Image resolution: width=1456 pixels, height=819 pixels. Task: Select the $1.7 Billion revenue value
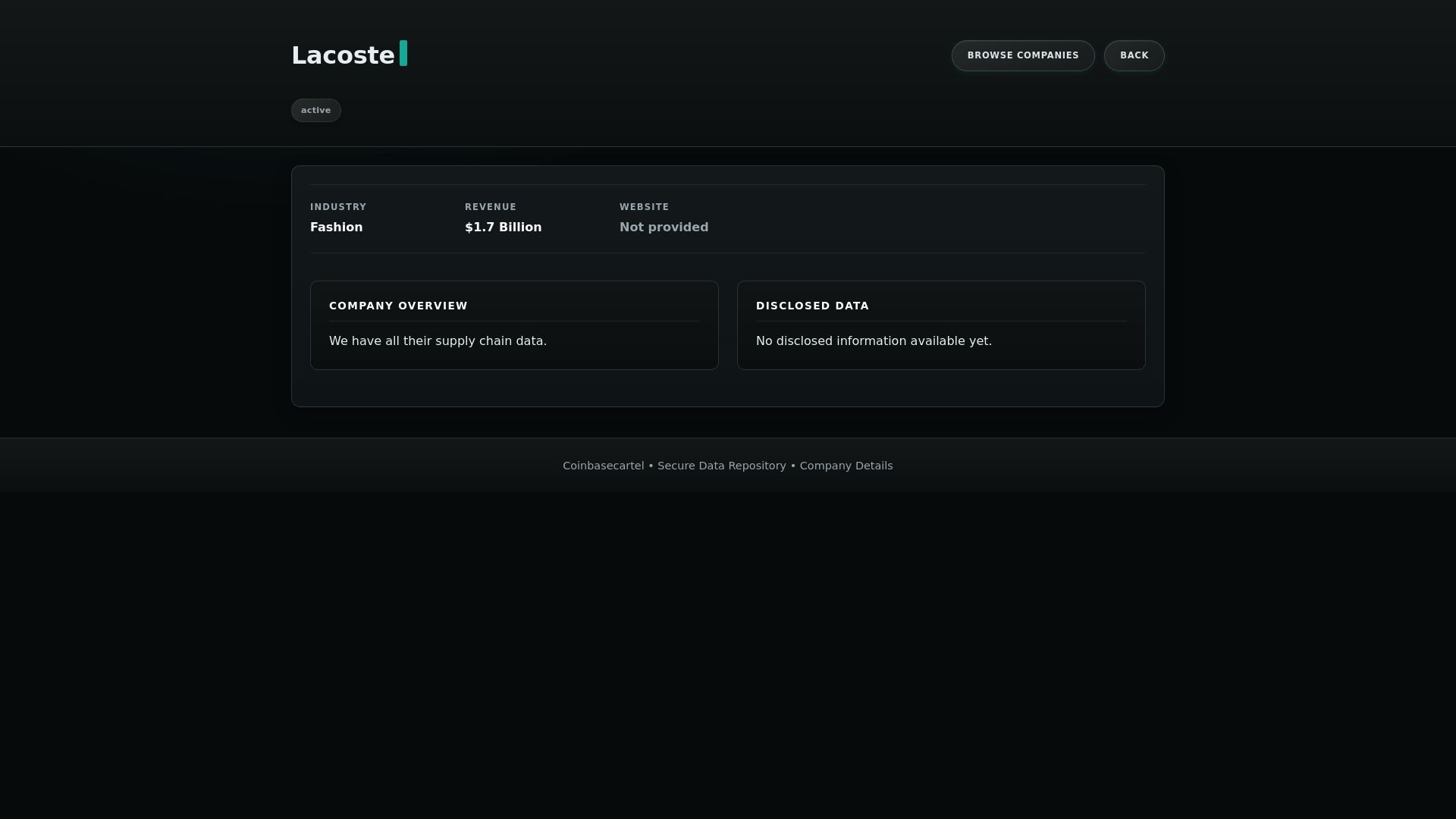click(x=503, y=227)
